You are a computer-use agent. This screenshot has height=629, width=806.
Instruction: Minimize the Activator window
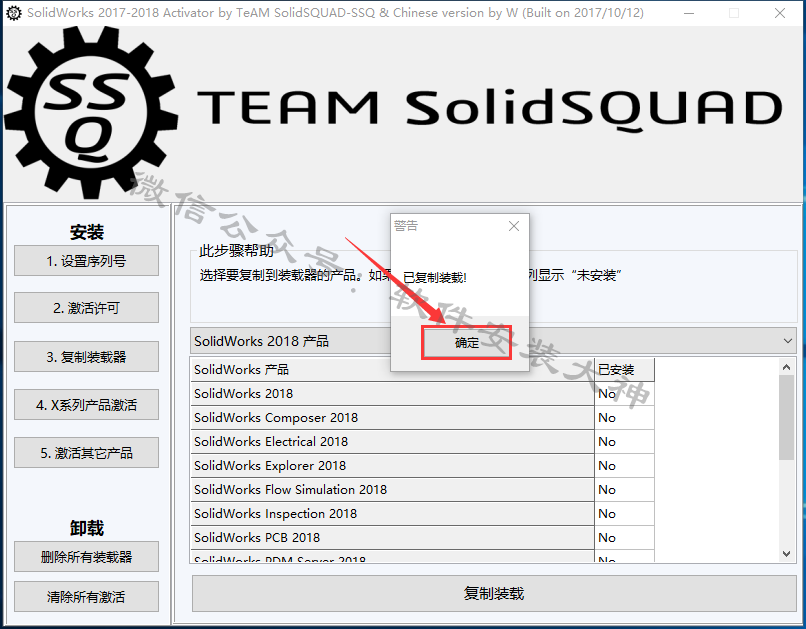(689, 13)
